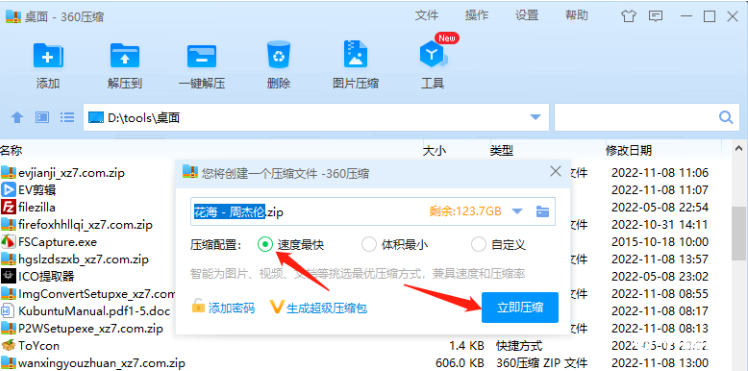Open the 设置 menu

coord(527,15)
